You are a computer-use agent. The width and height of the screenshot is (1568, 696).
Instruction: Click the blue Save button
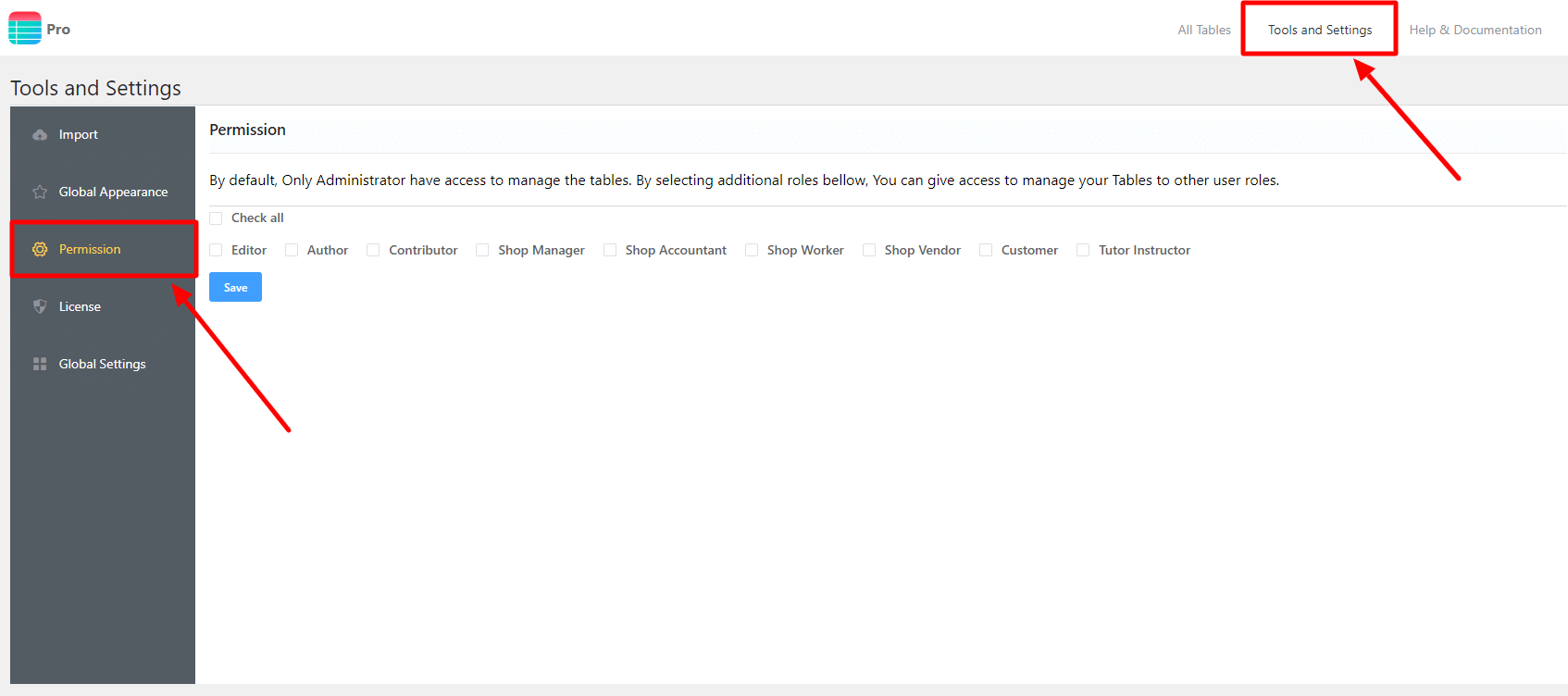tap(235, 287)
